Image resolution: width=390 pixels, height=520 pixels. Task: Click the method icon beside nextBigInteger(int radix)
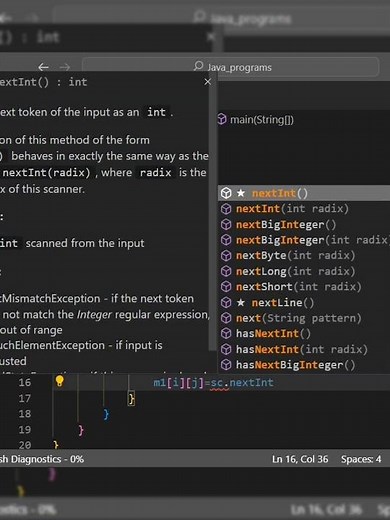tap(226, 240)
